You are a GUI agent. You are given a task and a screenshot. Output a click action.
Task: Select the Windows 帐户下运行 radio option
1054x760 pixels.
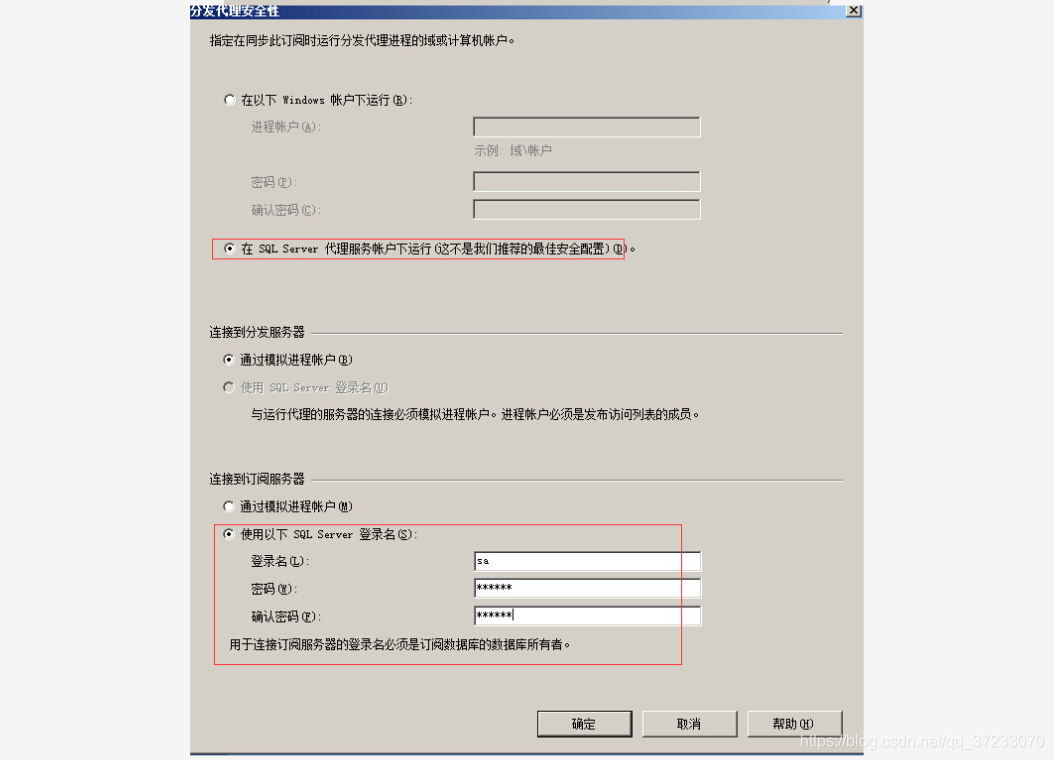[x=229, y=99]
